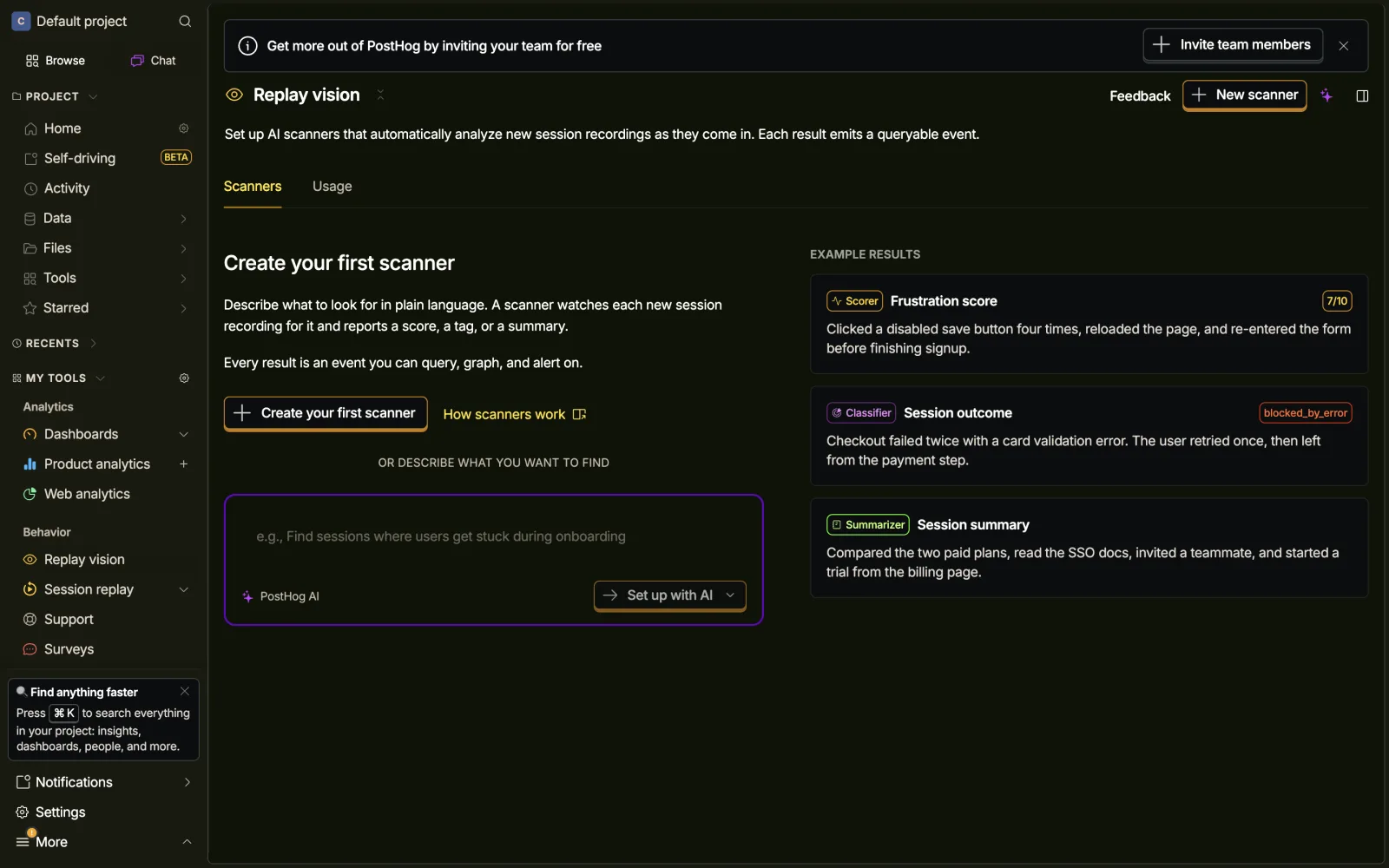The image size is (1389, 868).
Task: Open the PostHog AI sparkle icon in the header
Action: pos(1326,95)
